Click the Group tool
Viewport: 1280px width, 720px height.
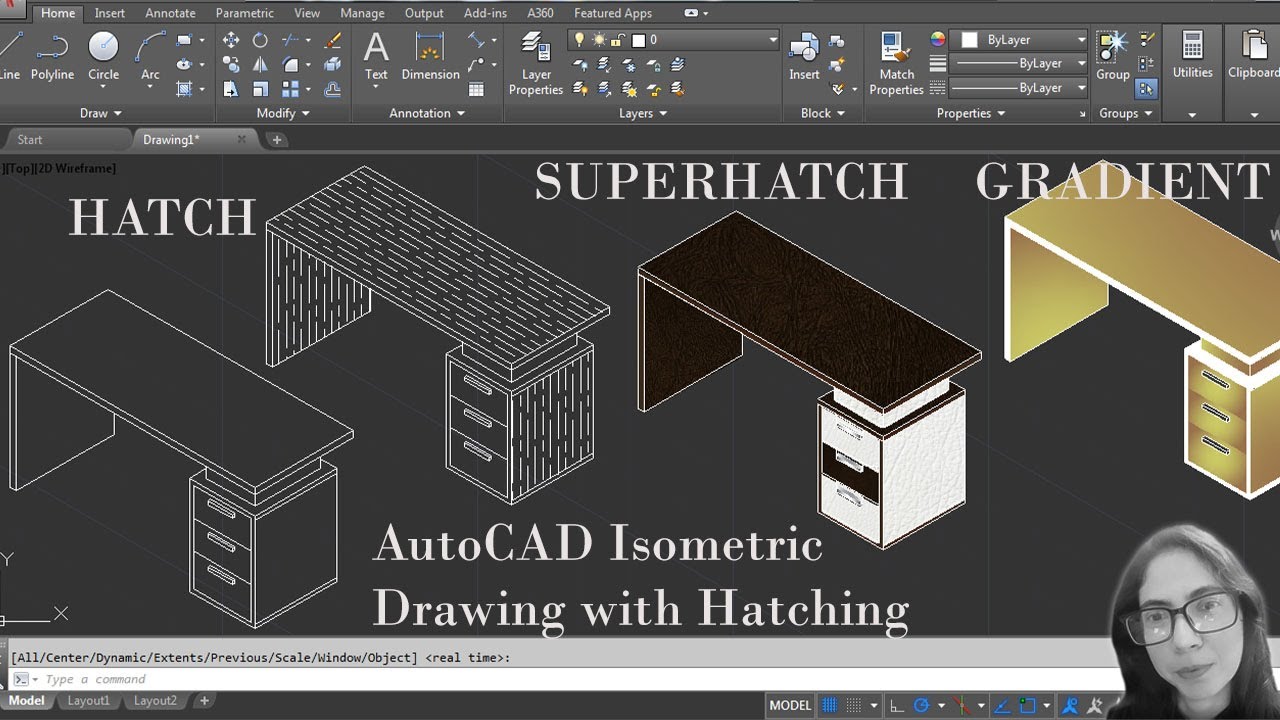click(x=1112, y=57)
